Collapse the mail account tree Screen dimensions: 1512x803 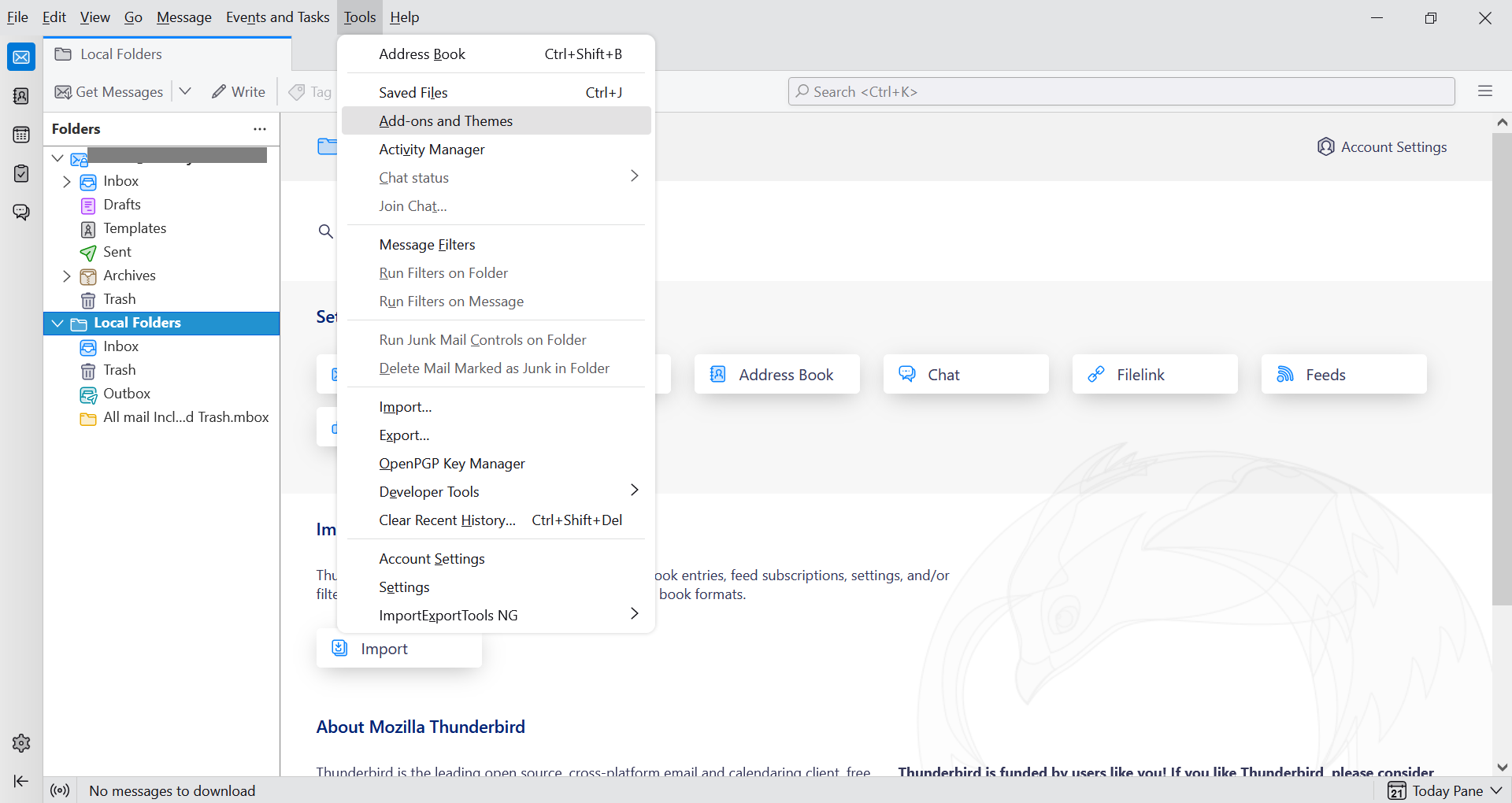pos(57,158)
